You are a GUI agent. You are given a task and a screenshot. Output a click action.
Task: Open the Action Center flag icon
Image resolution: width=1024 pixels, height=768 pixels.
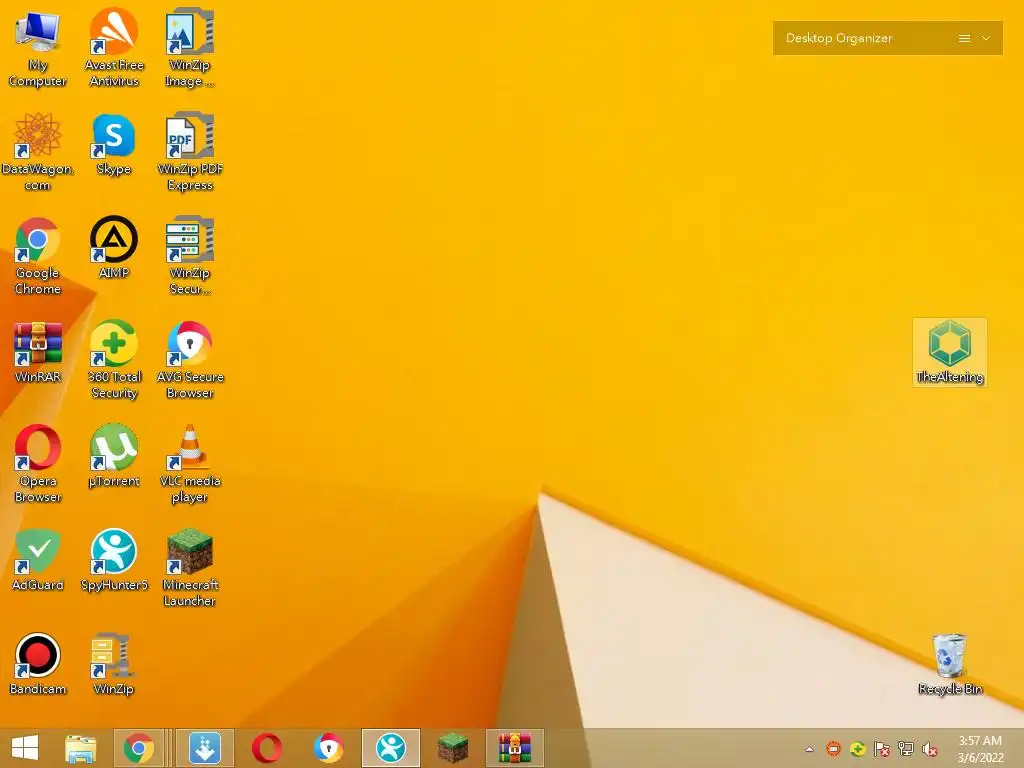(x=882, y=749)
